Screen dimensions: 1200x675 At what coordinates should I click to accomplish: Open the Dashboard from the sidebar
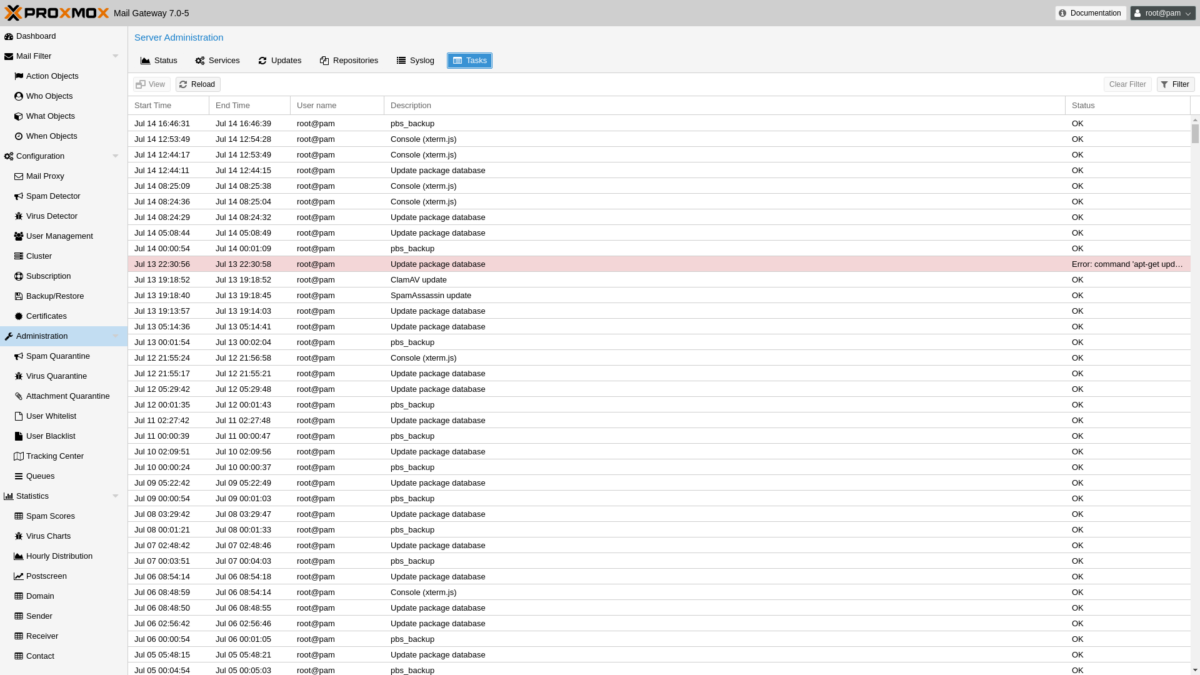(x=38, y=36)
